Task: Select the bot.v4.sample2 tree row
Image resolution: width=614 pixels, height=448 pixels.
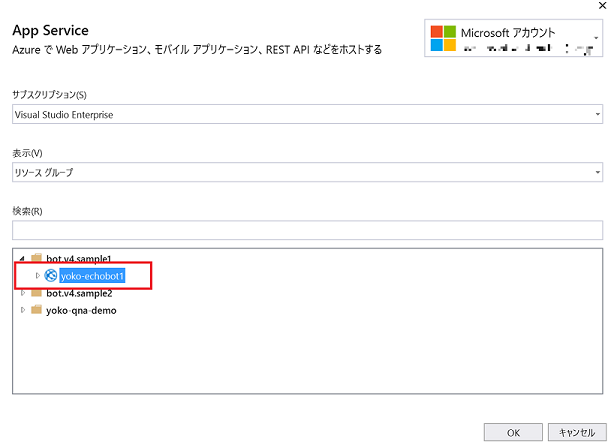Action: (x=79, y=293)
